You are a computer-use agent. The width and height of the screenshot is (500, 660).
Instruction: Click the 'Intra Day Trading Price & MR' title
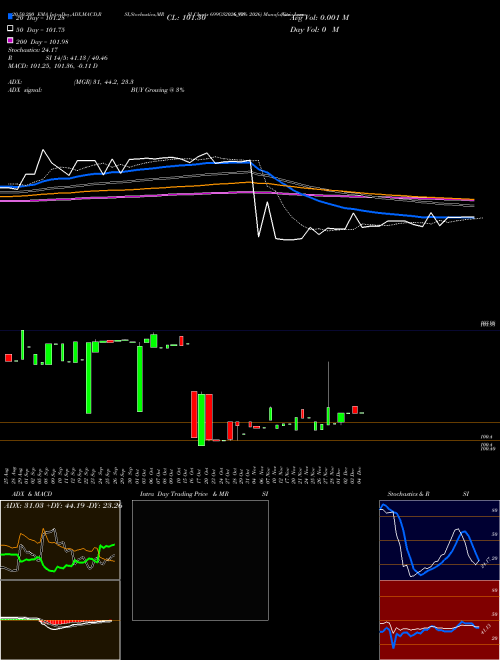(184, 494)
